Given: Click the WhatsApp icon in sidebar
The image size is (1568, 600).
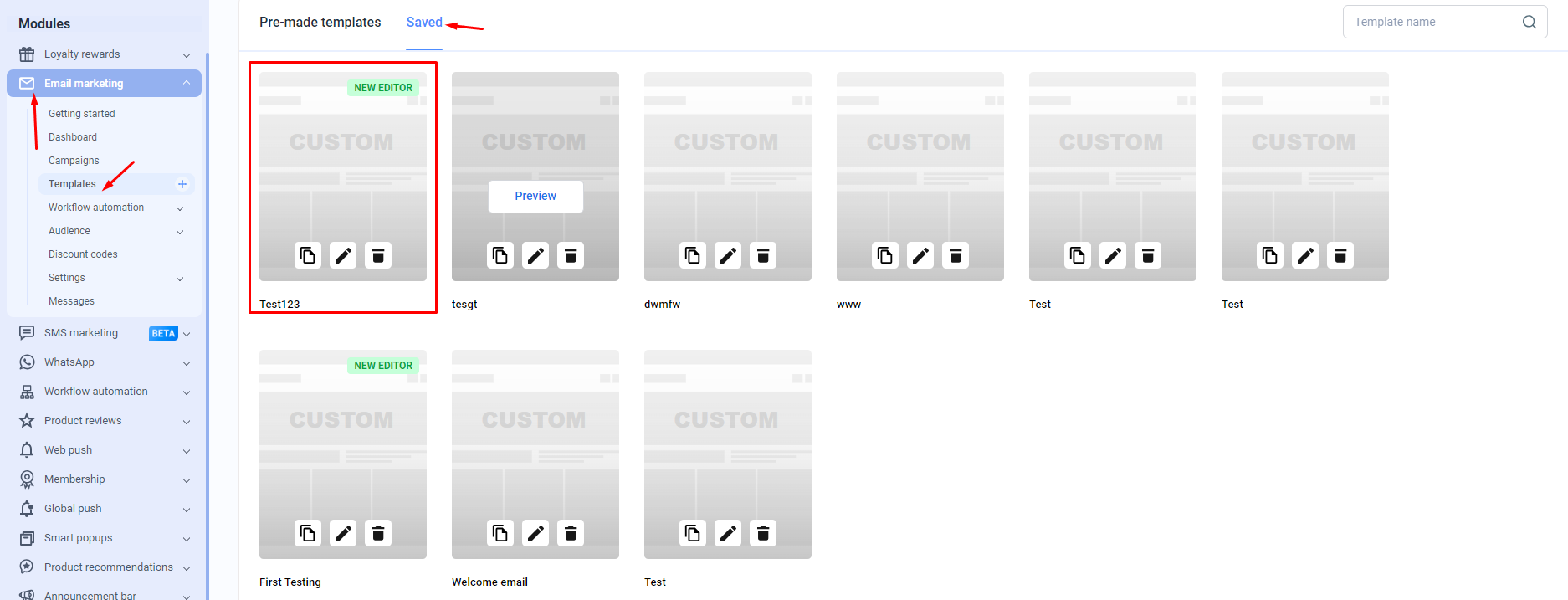Looking at the screenshot, I should click(x=27, y=362).
